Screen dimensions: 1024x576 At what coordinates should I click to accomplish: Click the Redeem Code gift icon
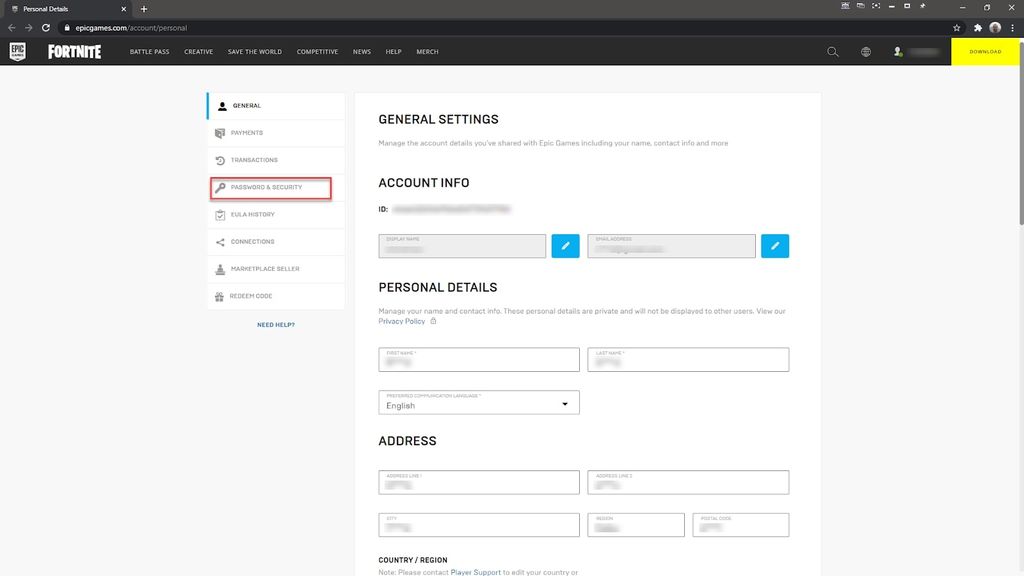(x=221, y=296)
